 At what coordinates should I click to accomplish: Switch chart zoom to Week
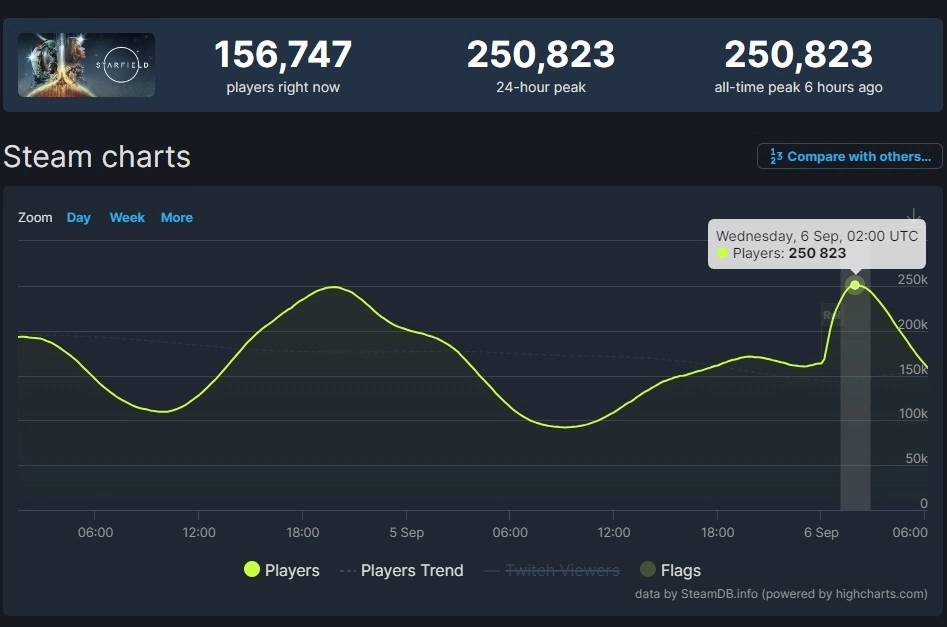point(127,217)
